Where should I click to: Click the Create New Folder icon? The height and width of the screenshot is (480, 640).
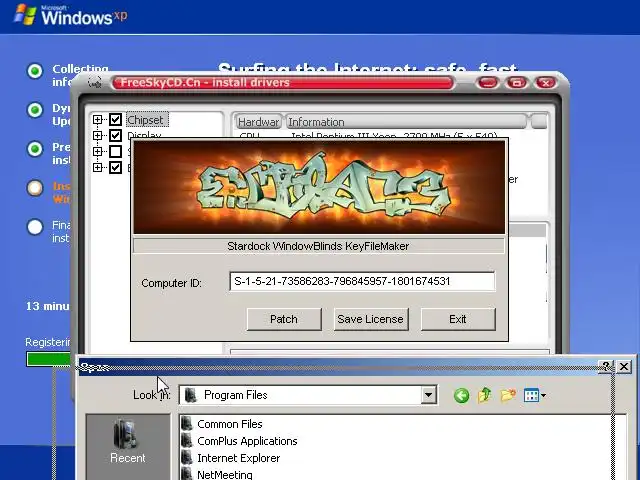click(508, 395)
